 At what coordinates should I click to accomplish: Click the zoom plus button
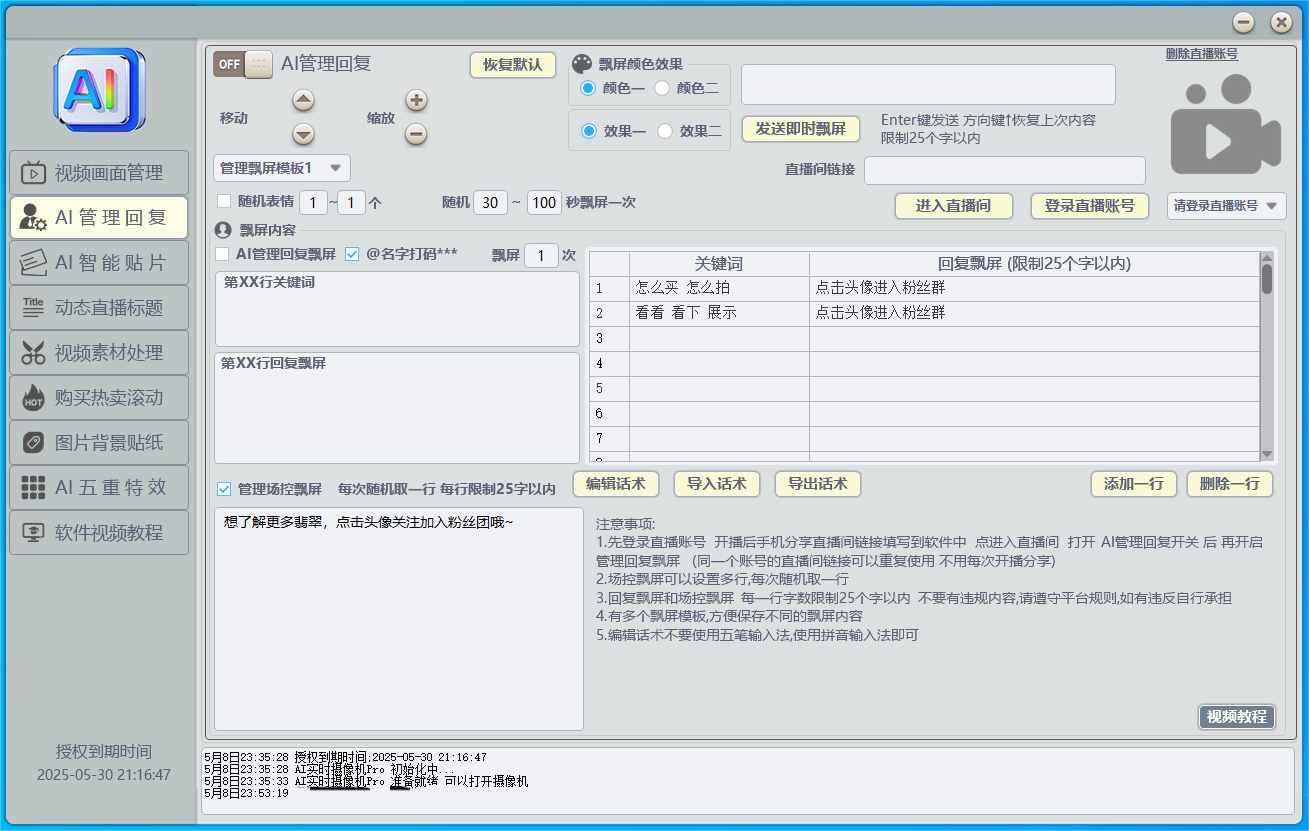(x=416, y=100)
